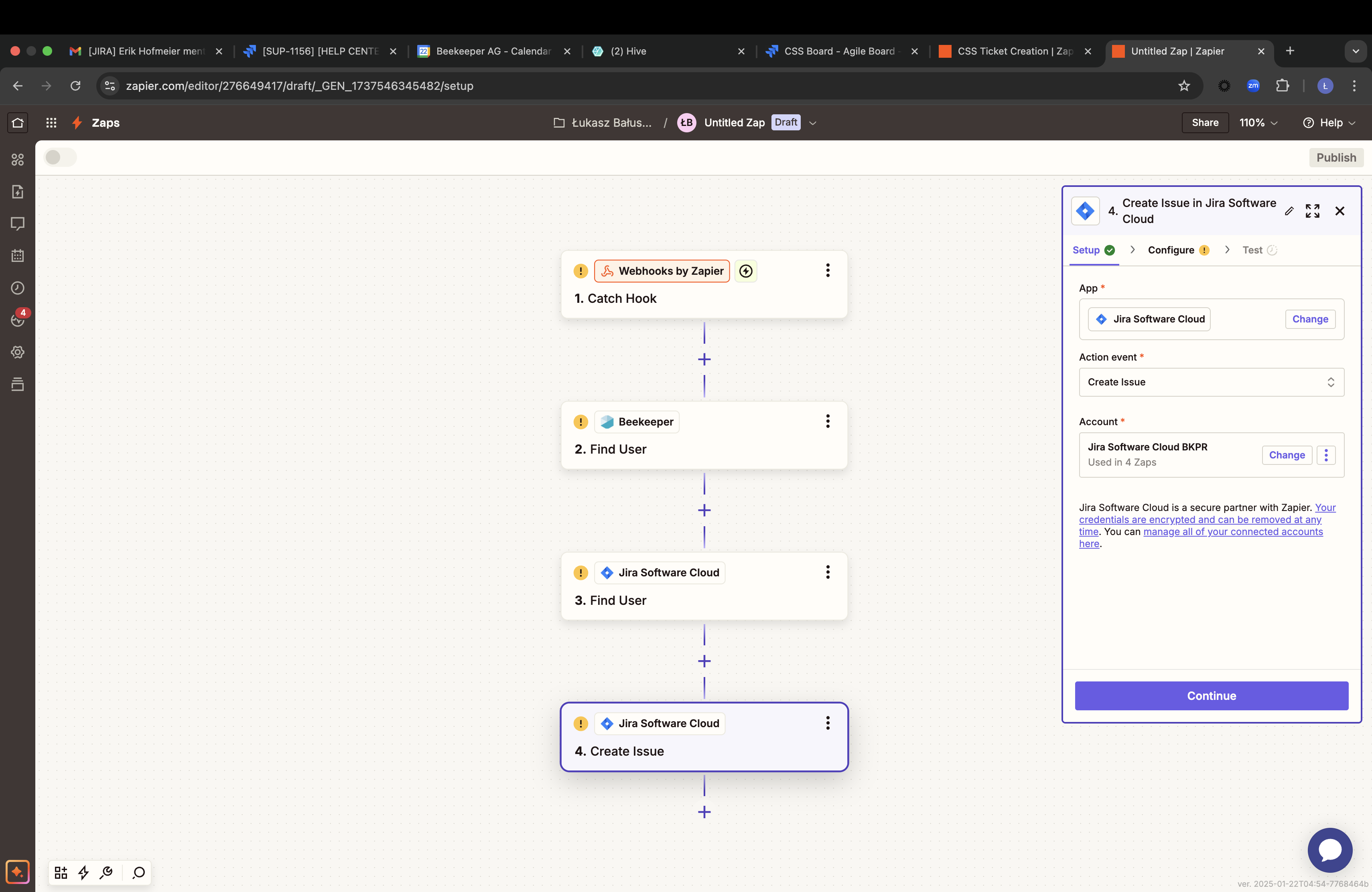This screenshot has height=892, width=1372.
Task: Open the four-circles apps sidebar icon
Action: coord(18,160)
